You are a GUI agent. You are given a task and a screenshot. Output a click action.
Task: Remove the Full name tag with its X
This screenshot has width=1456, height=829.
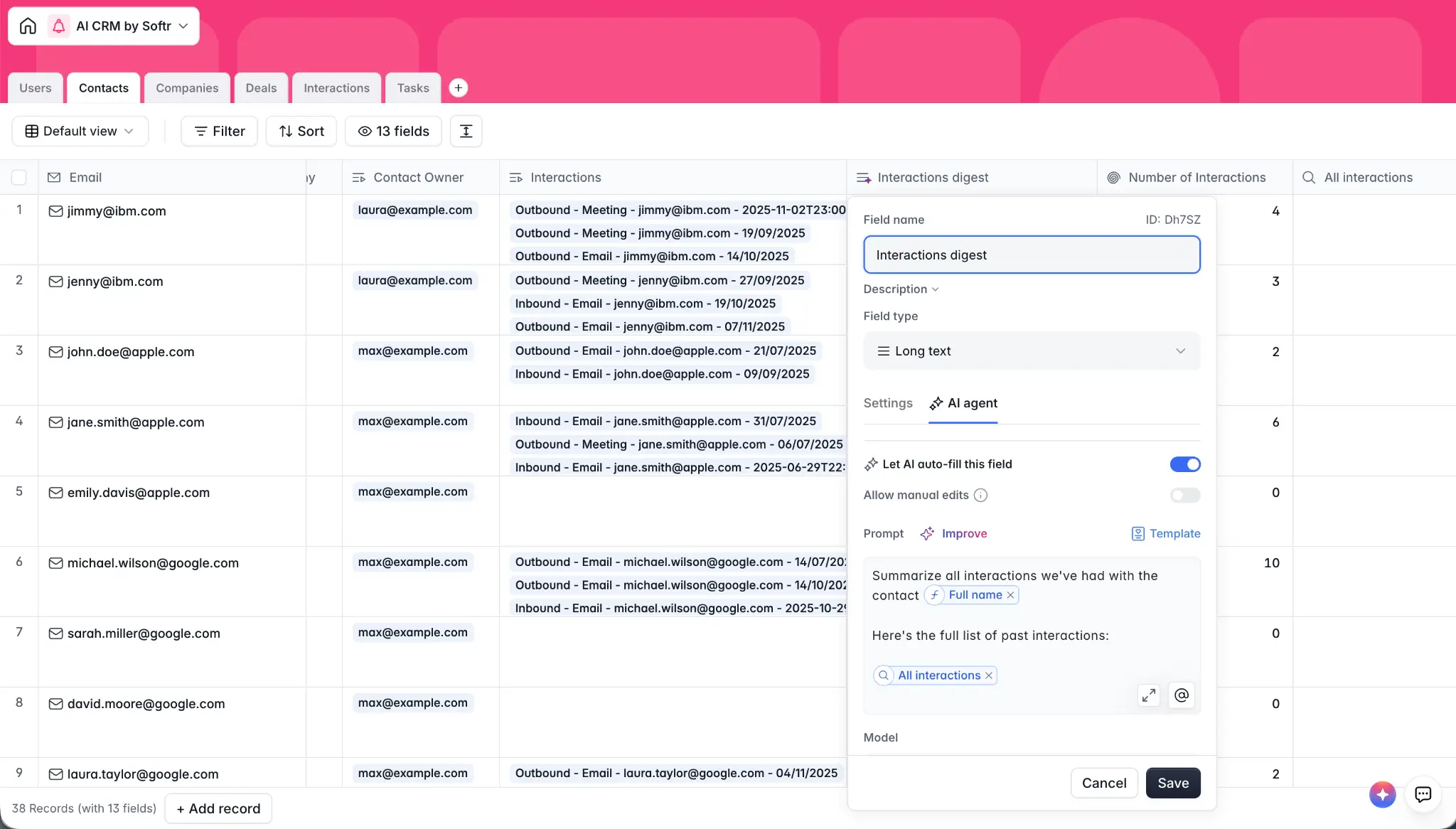(1010, 595)
